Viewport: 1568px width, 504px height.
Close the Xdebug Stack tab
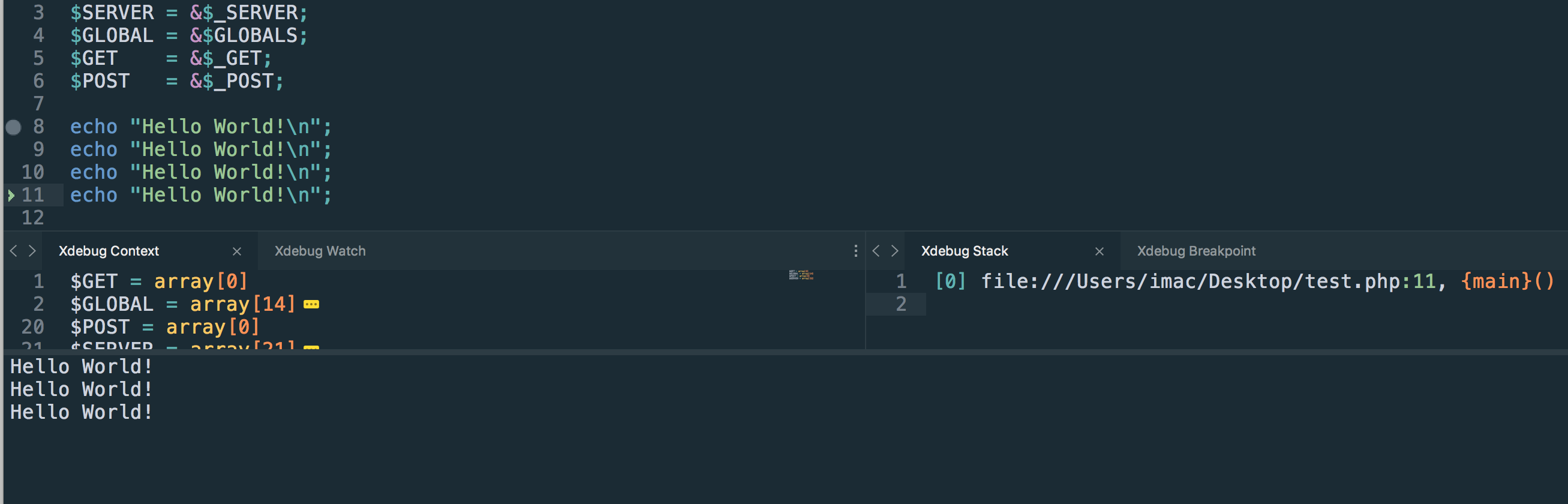1100,251
